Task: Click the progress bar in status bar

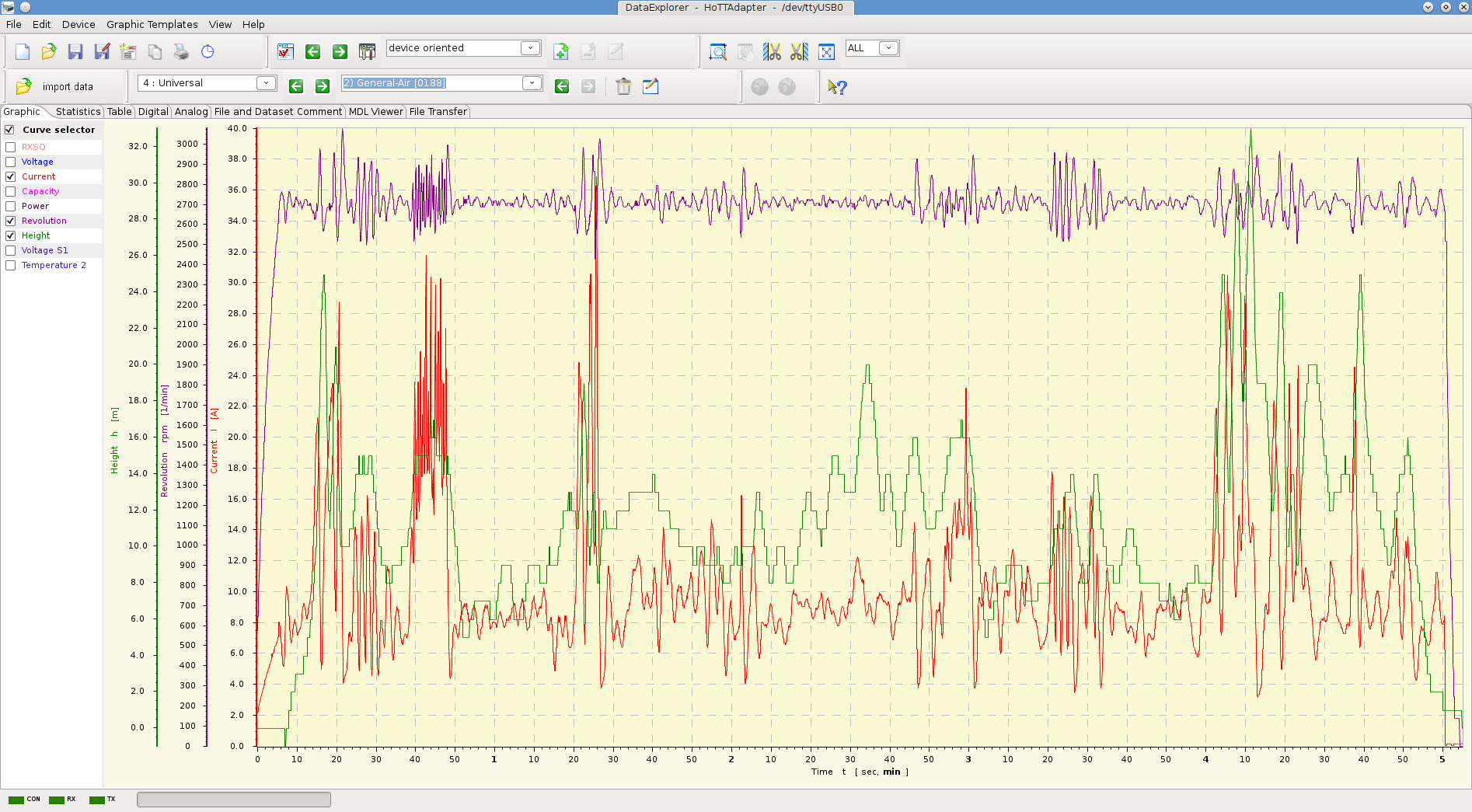Action: pyautogui.click(x=234, y=800)
